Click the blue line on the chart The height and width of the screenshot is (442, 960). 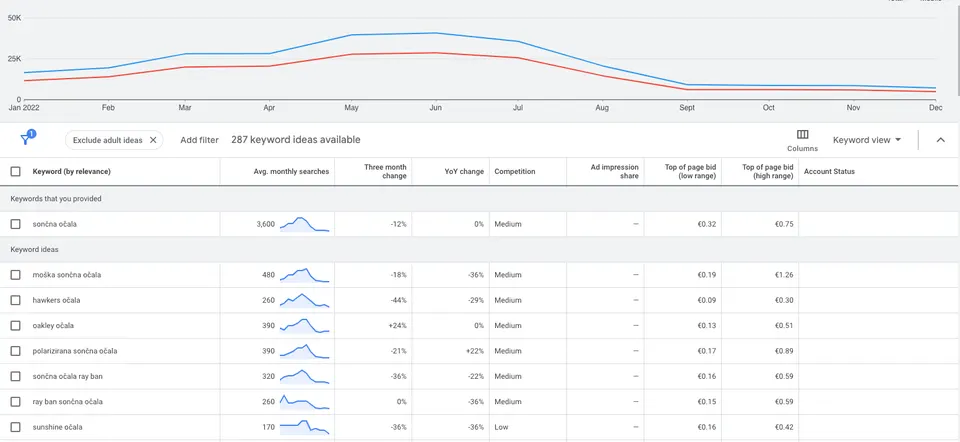pos(436,33)
